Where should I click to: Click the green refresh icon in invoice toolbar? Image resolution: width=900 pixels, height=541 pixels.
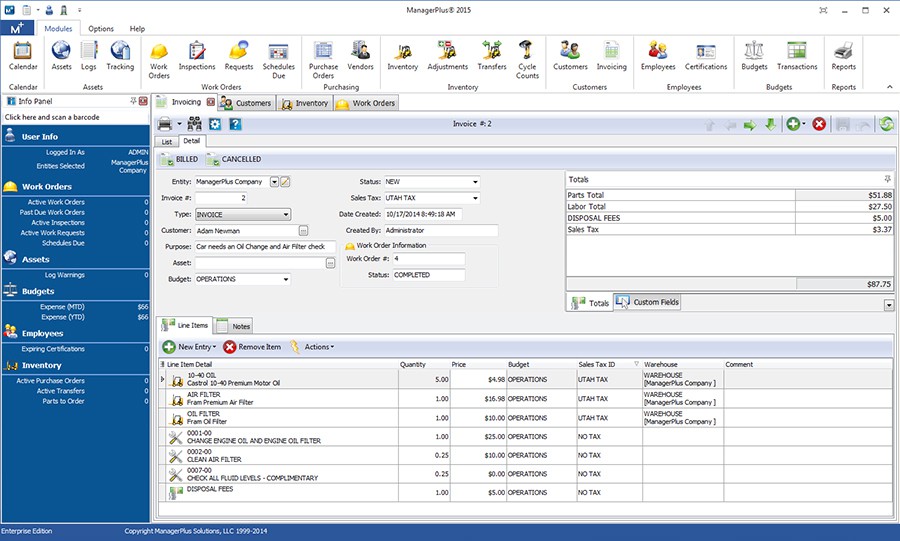pos(885,124)
